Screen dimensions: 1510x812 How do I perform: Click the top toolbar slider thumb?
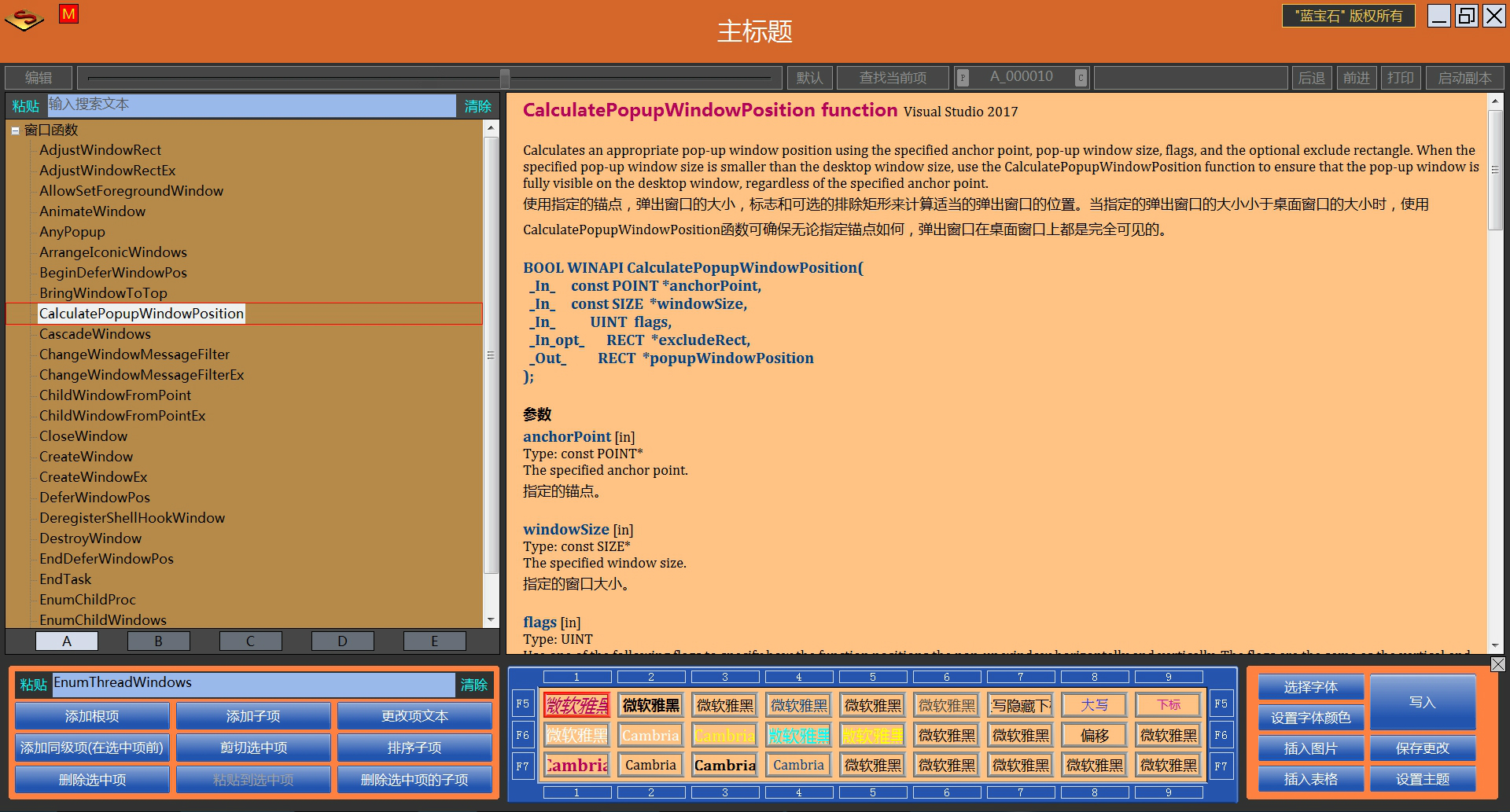[505, 78]
